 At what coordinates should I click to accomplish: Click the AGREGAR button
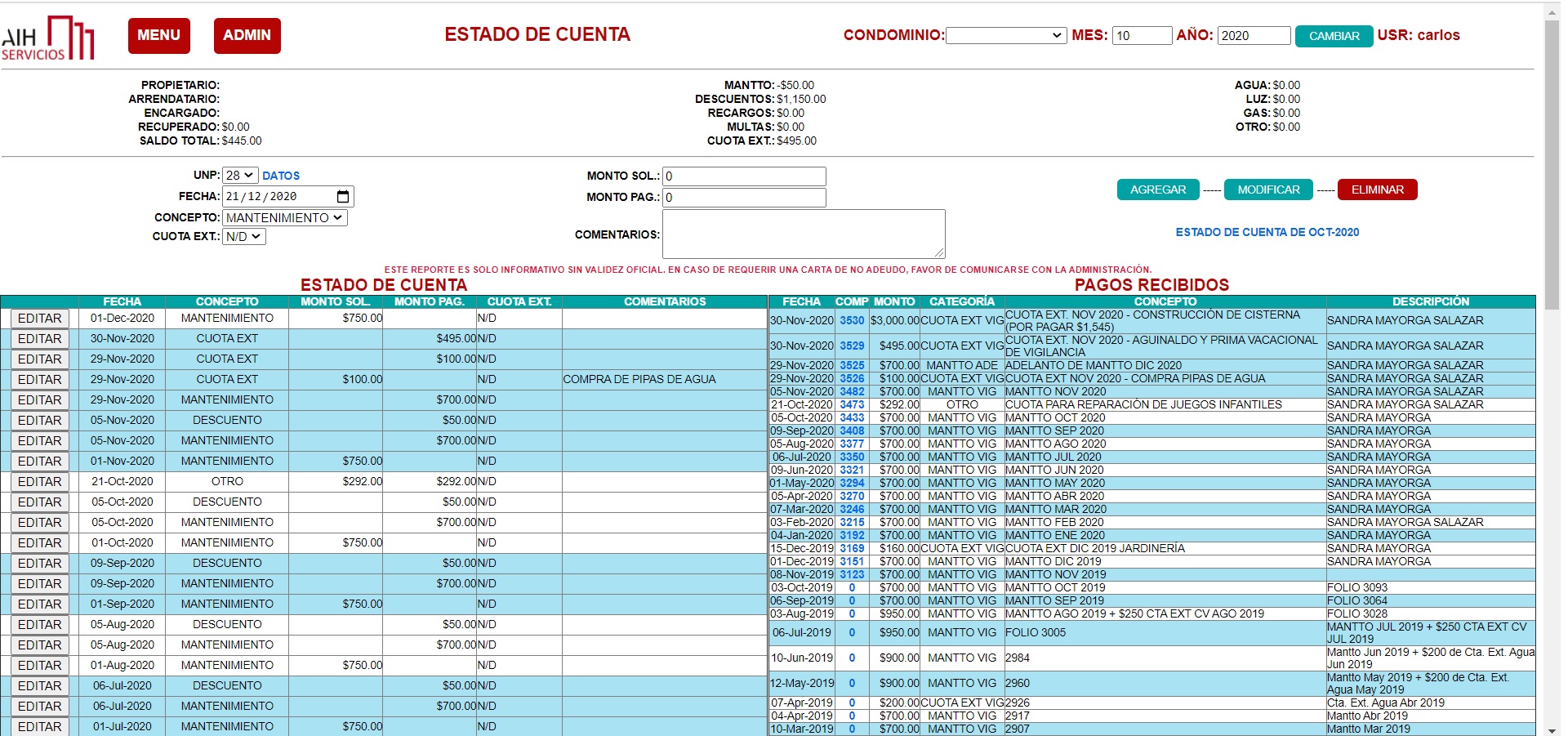coord(1158,190)
